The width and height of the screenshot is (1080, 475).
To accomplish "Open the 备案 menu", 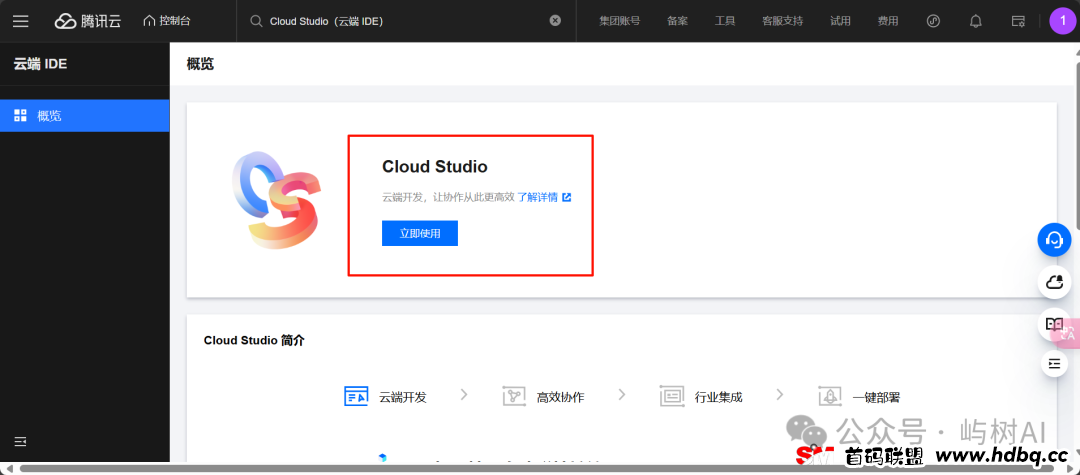I will [x=677, y=21].
